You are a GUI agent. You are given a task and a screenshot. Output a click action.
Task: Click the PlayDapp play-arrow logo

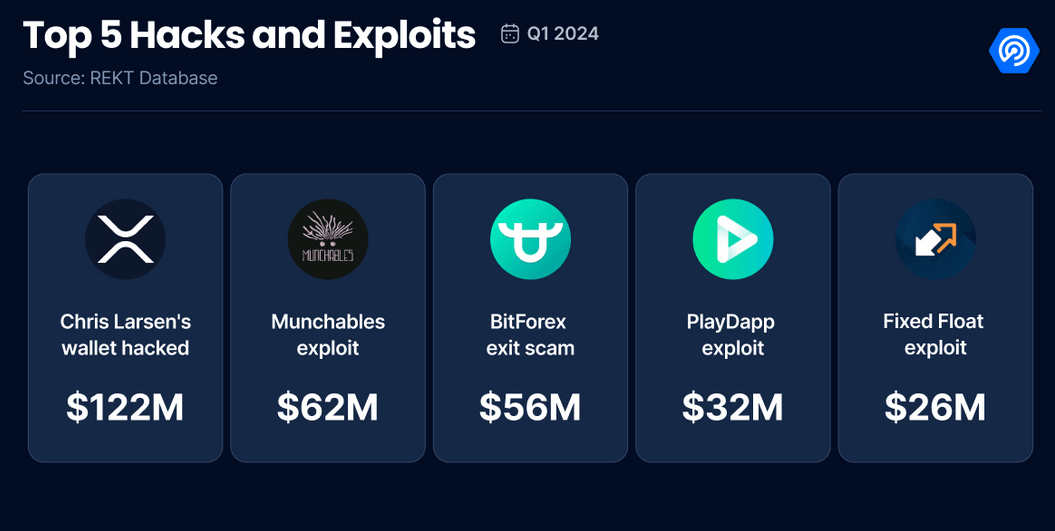pyautogui.click(x=733, y=239)
